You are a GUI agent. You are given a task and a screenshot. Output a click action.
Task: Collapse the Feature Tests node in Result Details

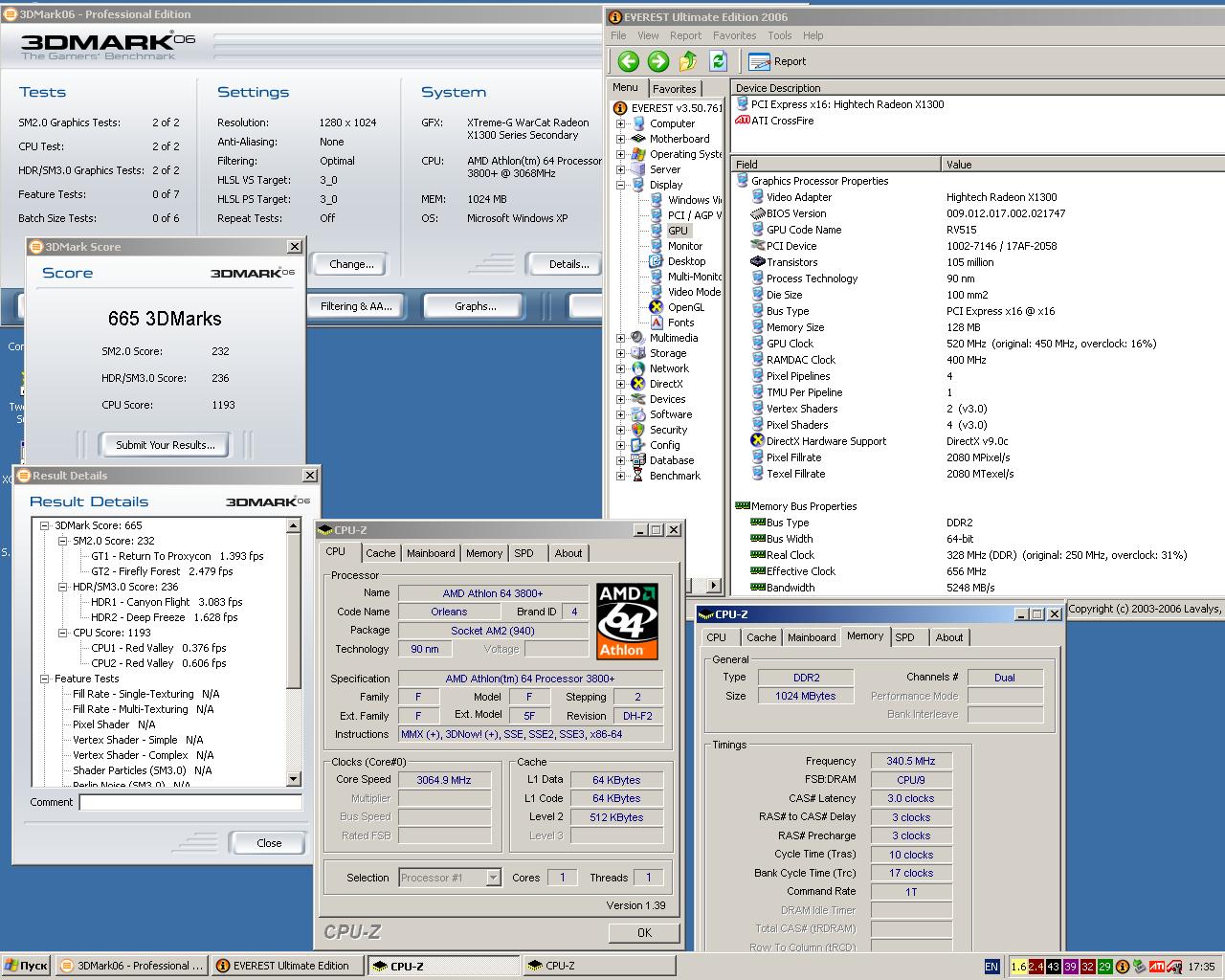point(44,679)
